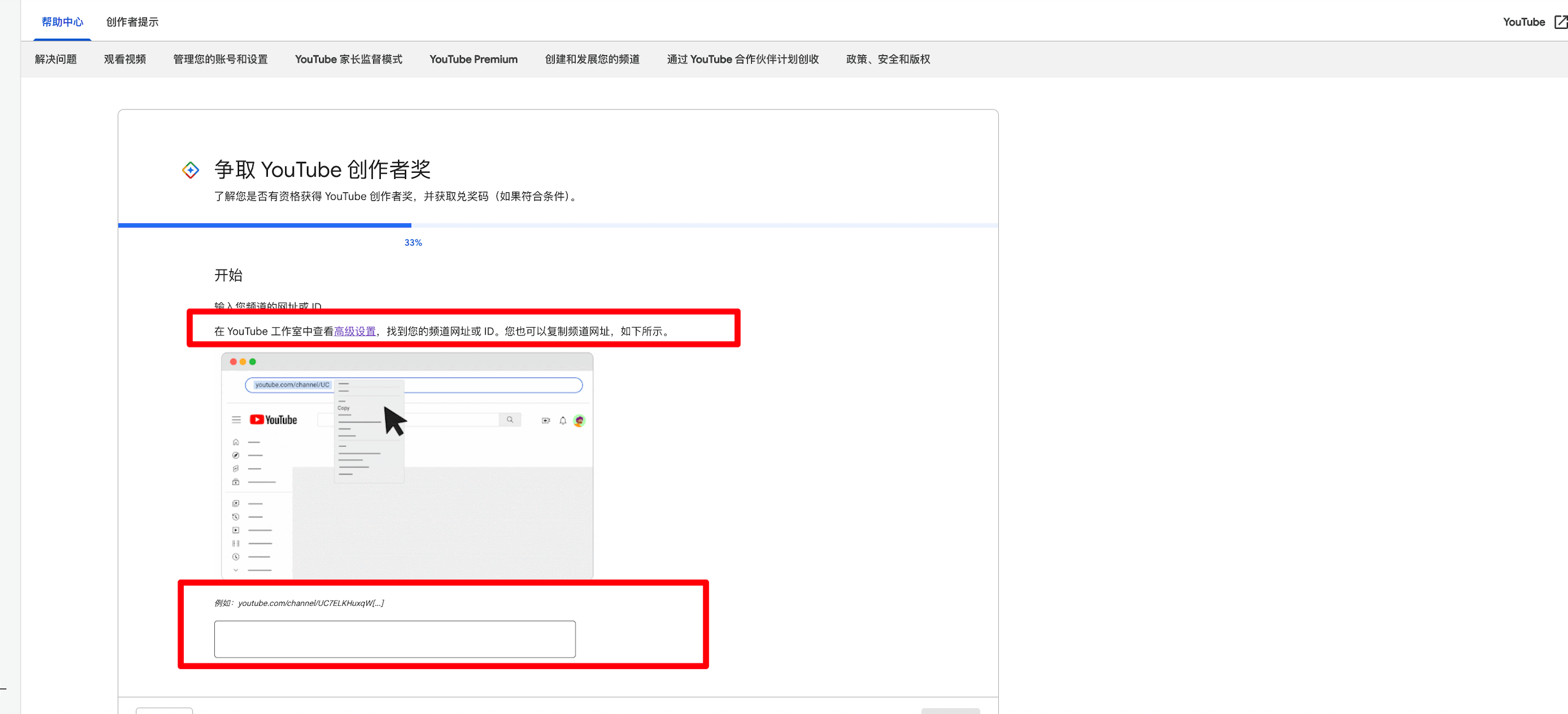Click the search magnifier icon in the illustration
1568x714 pixels.
[x=509, y=420]
